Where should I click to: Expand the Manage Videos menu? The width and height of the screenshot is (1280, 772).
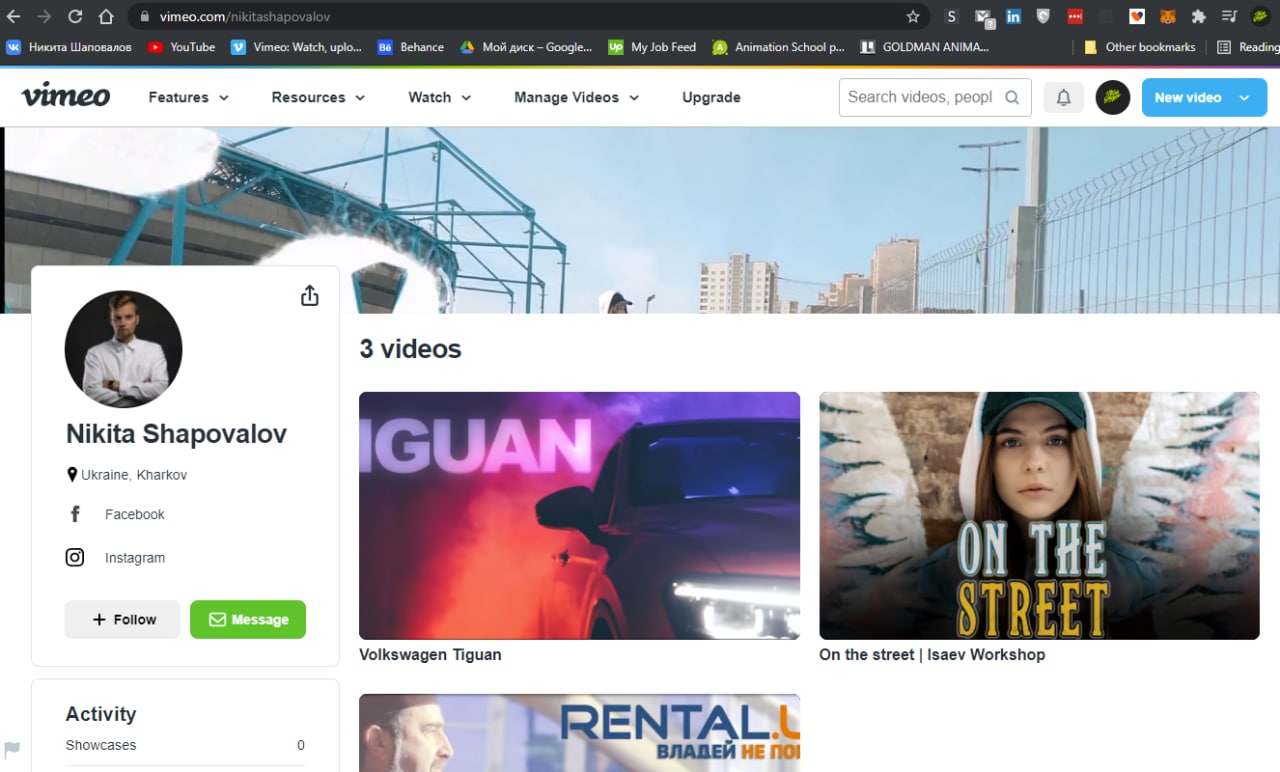pyautogui.click(x=577, y=97)
